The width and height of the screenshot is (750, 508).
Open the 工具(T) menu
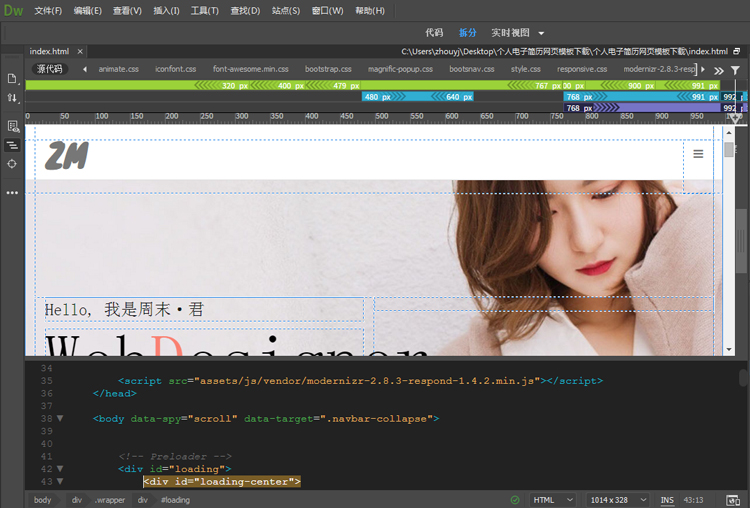tap(205, 11)
